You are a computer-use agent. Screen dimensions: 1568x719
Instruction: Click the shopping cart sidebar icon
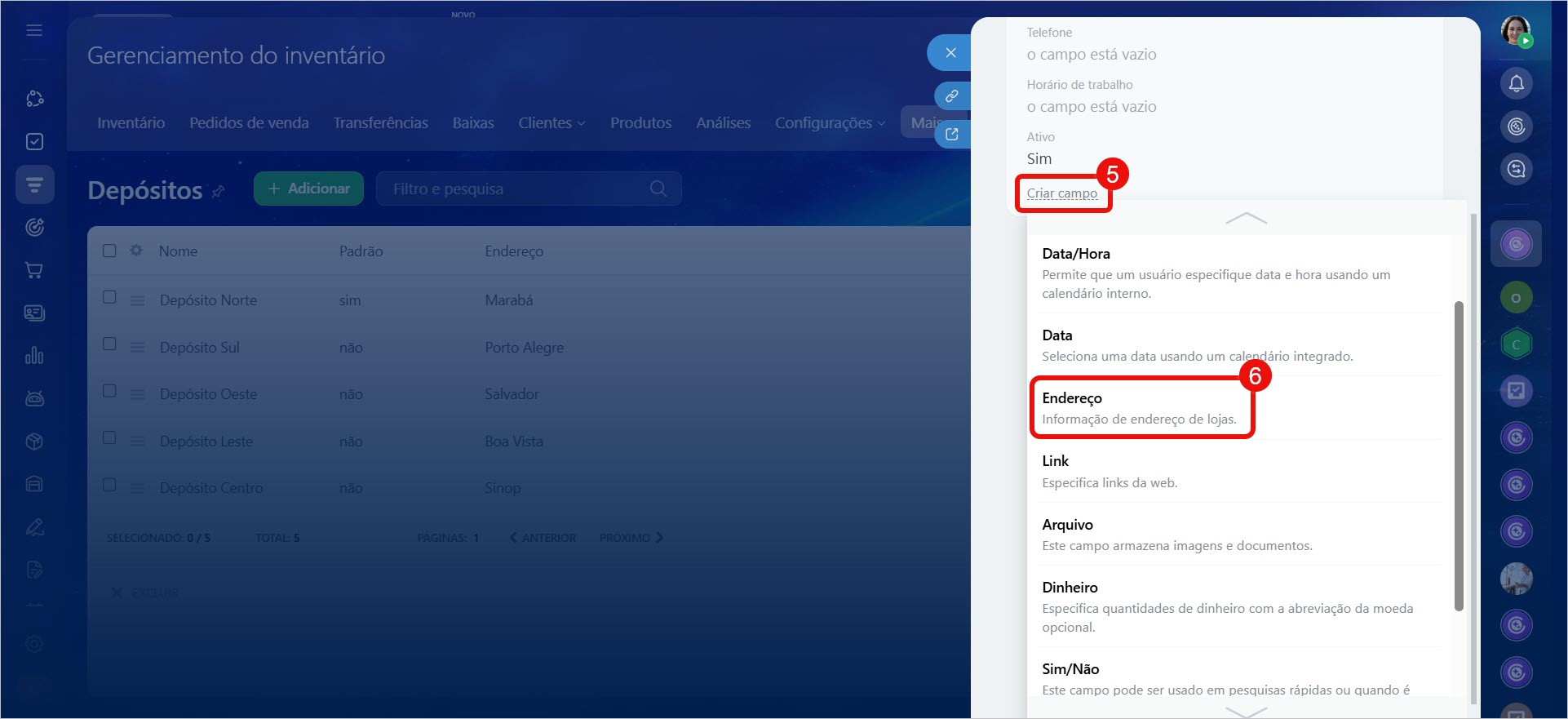click(x=34, y=270)
